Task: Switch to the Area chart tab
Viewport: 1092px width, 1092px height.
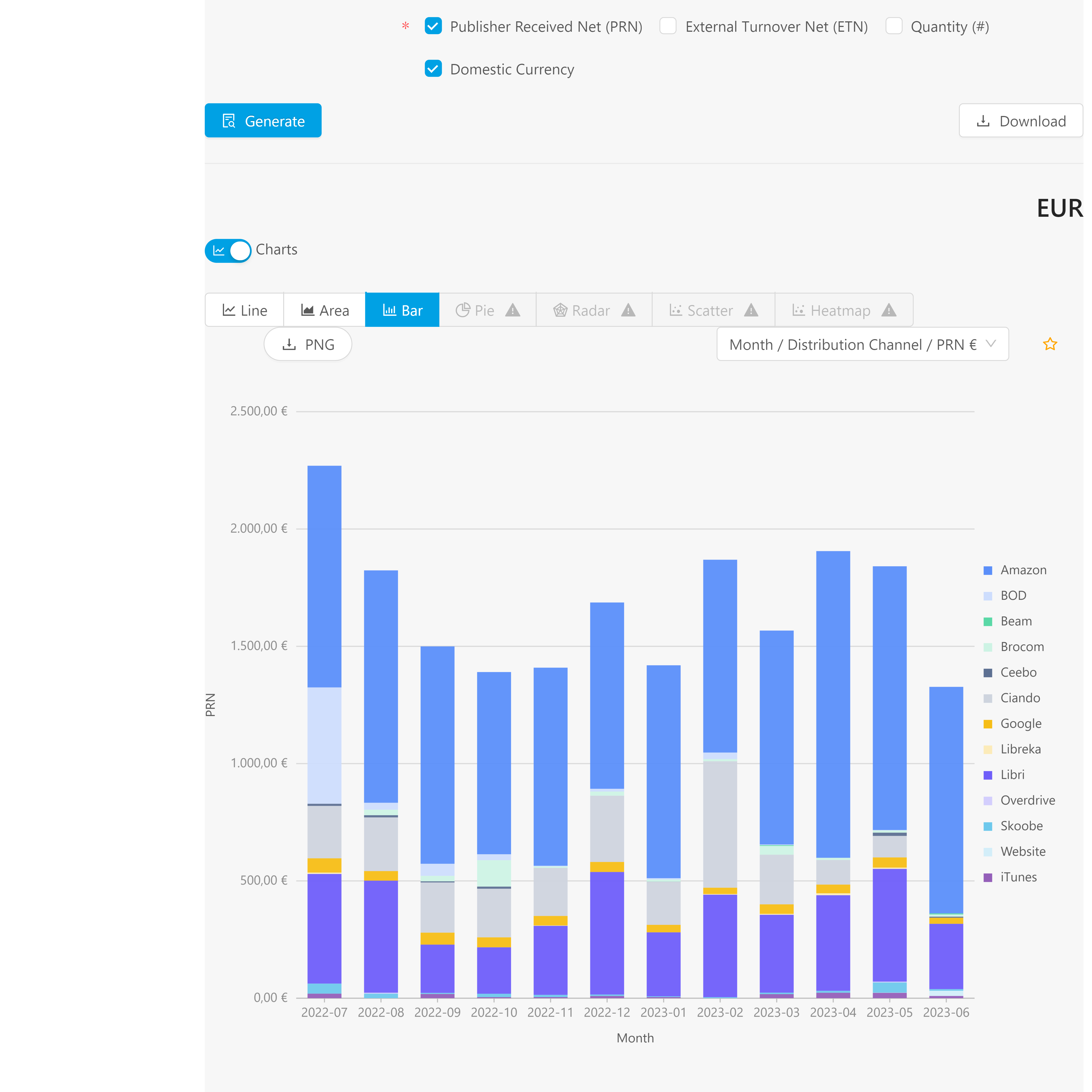Action: [325, 310]
